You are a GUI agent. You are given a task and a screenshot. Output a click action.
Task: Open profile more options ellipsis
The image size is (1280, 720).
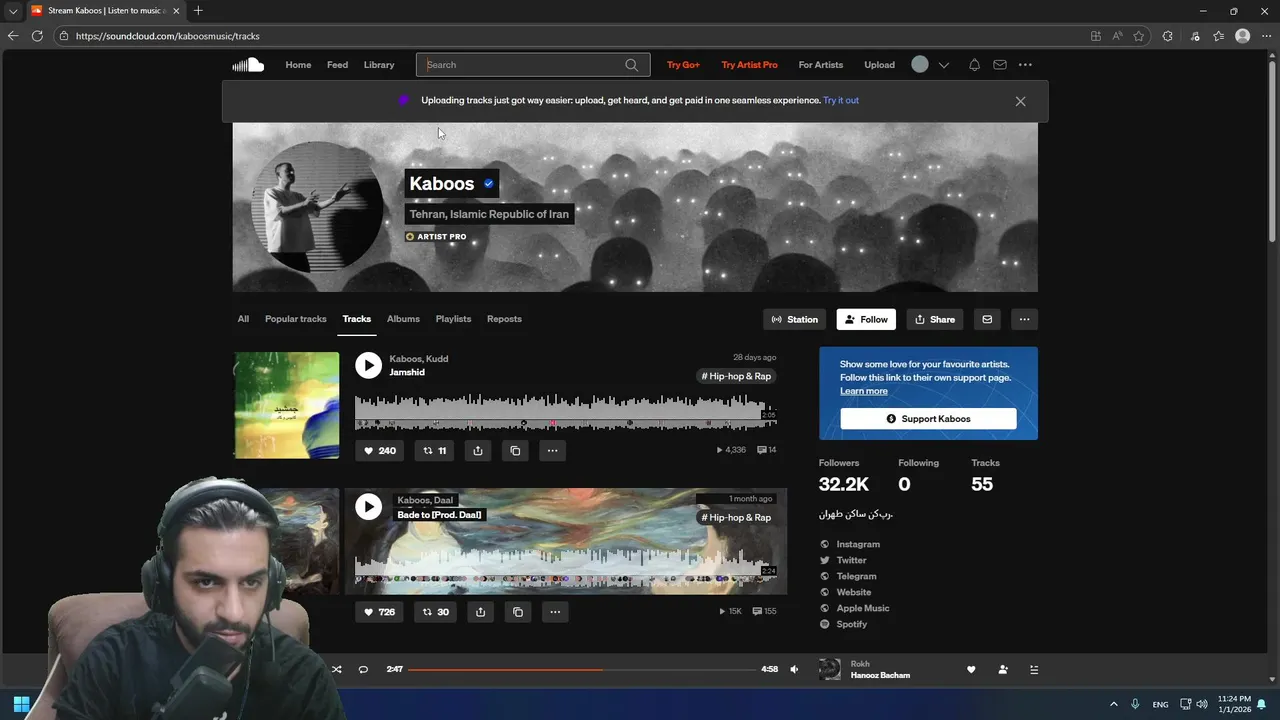pos(1024,320)
